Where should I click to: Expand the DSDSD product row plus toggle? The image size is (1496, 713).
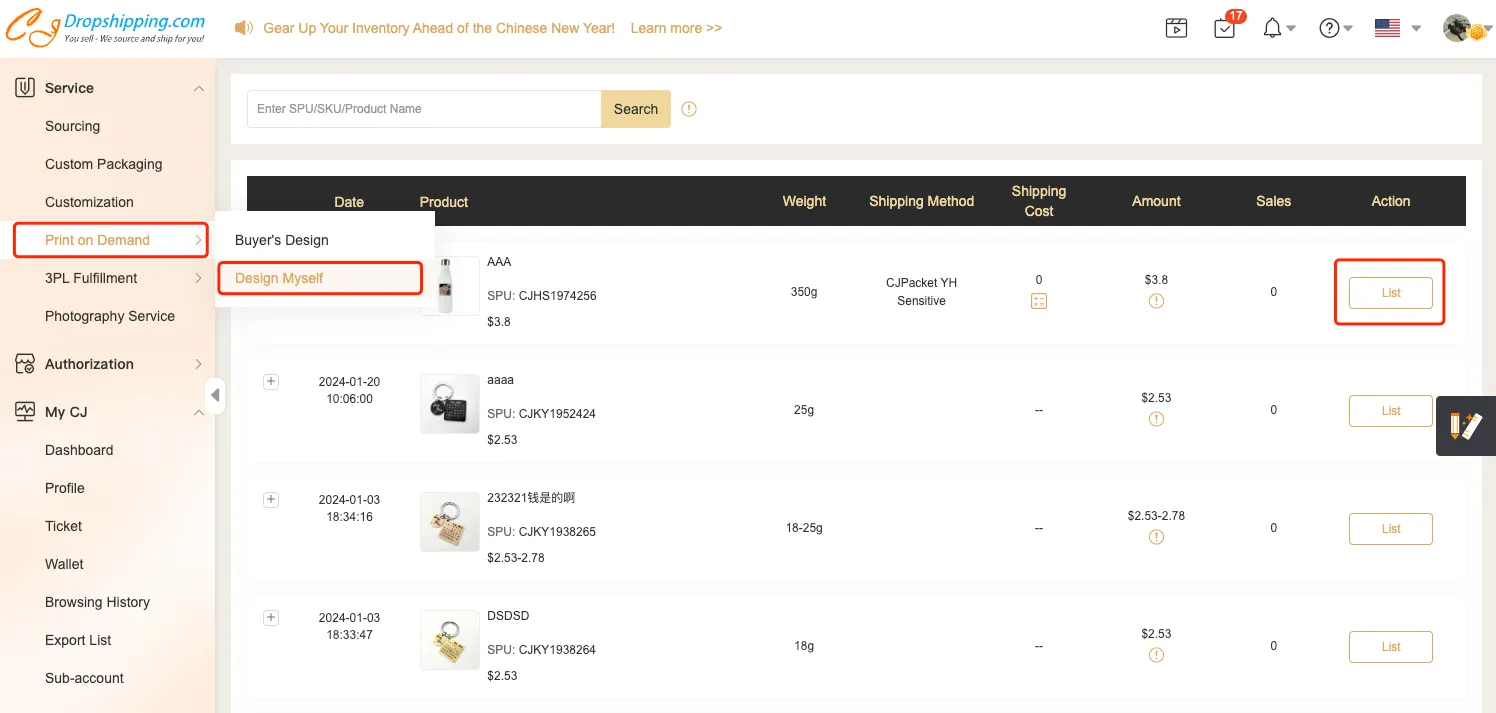271,618
